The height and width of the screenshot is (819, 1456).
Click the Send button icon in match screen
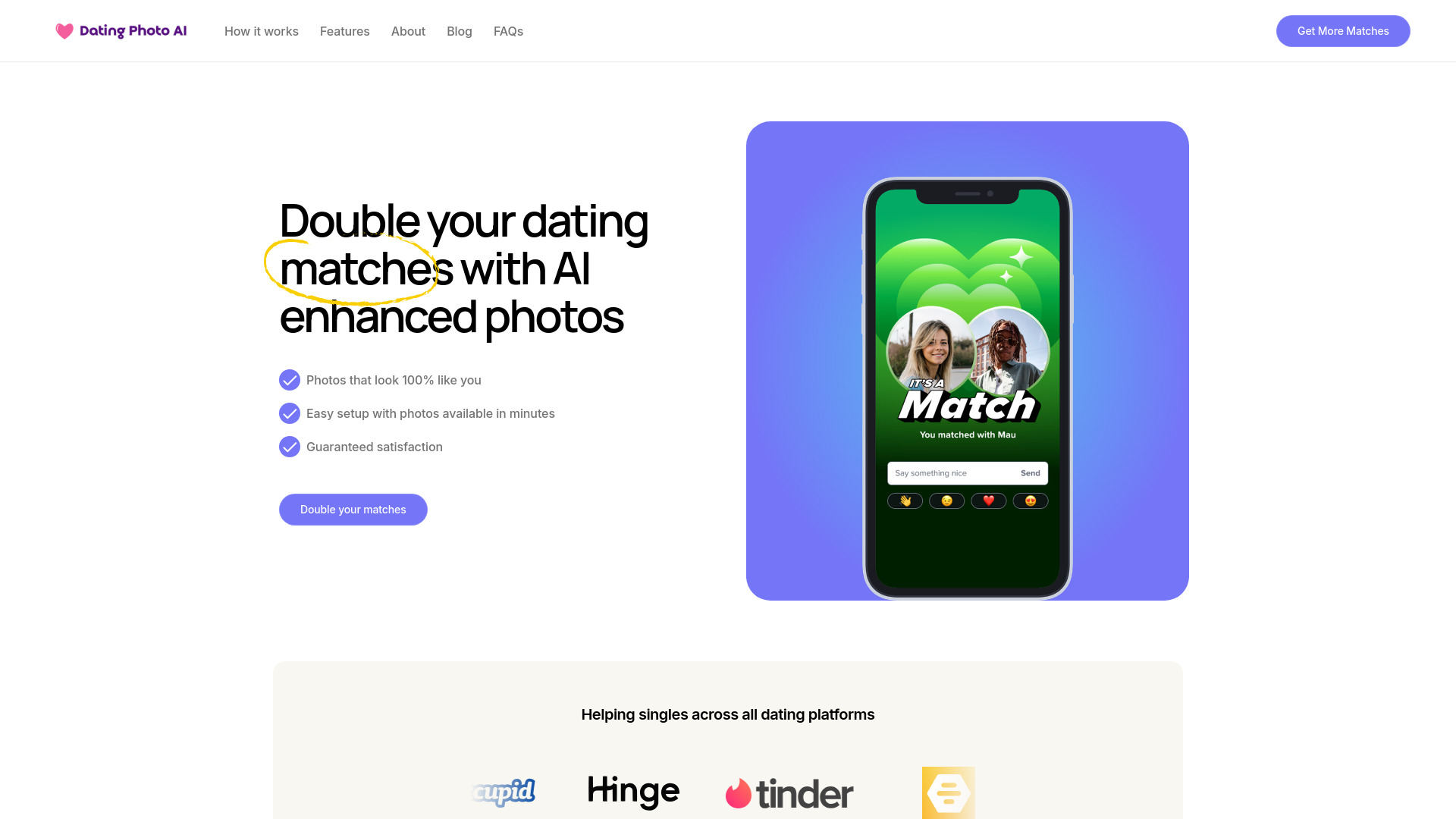tap(1029, 472)
